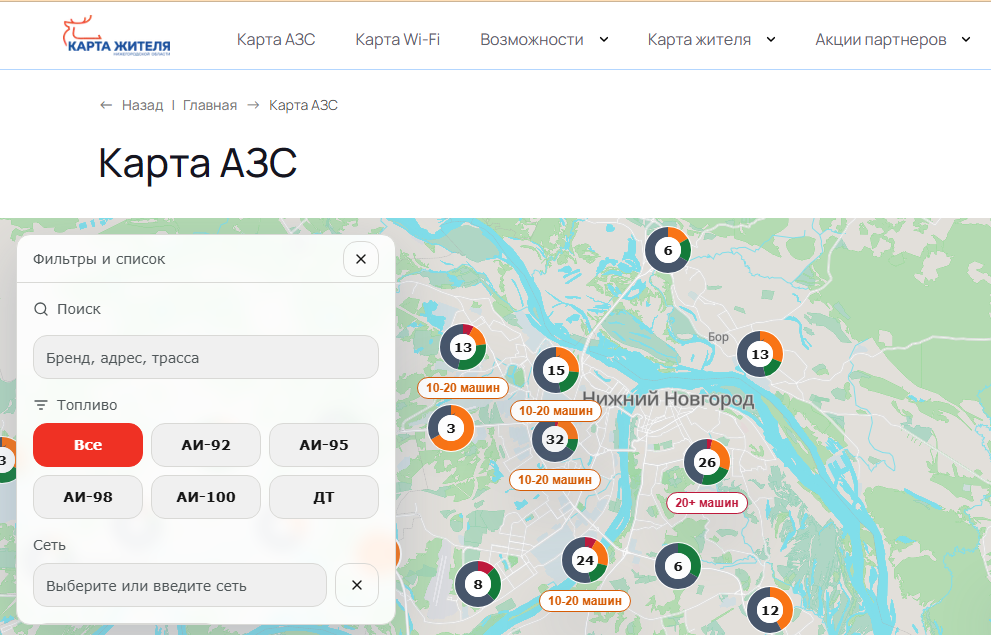Click the map cluster marker with 8
Image resolution: width=991 pixels, height=635 pixels.
click(x=478, y=584)
